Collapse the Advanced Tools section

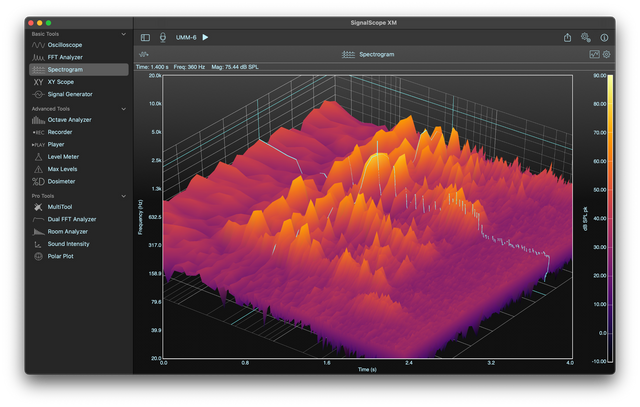click(123, 109)
